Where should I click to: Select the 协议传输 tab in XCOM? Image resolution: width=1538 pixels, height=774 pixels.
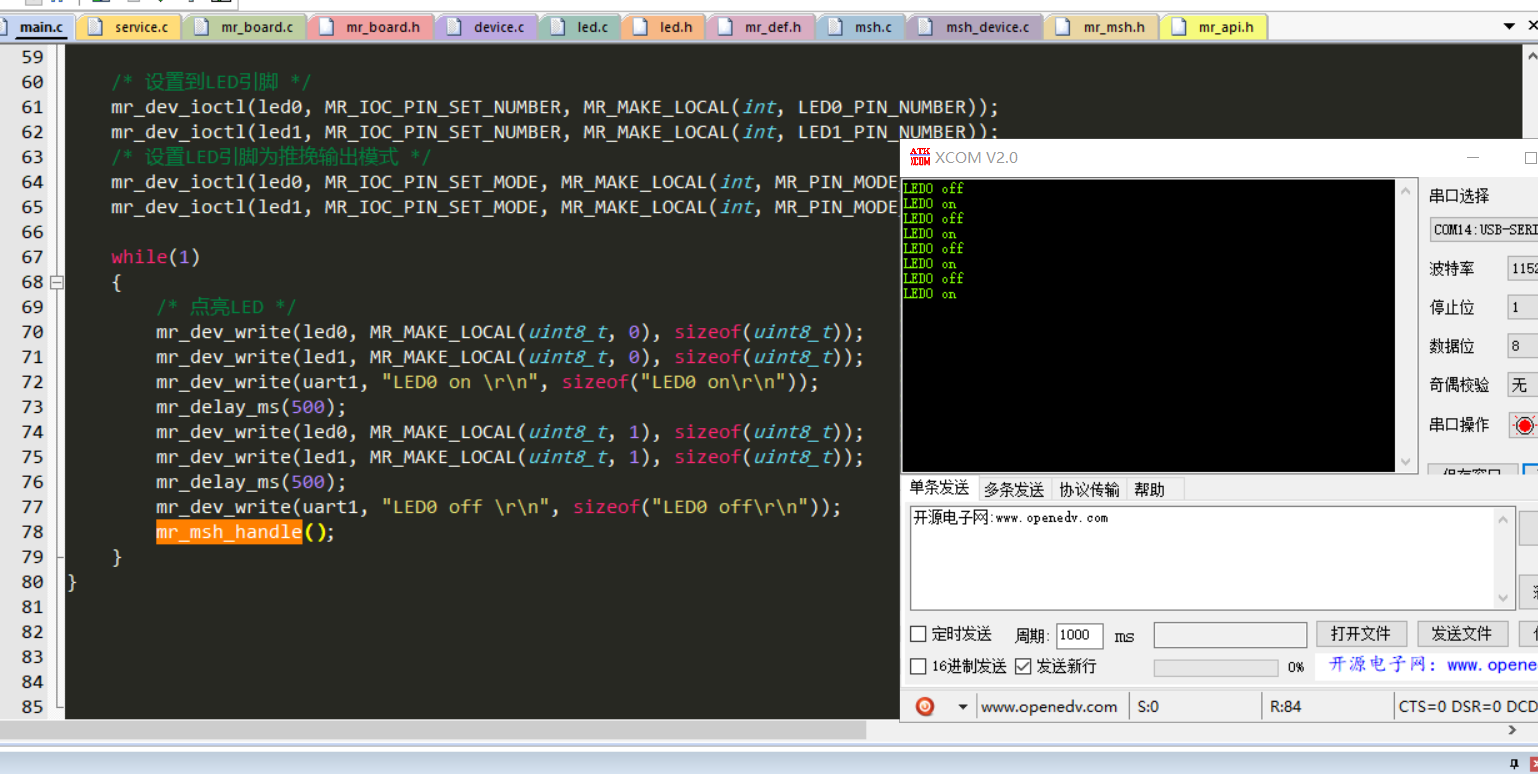[x=1089, y=489]
